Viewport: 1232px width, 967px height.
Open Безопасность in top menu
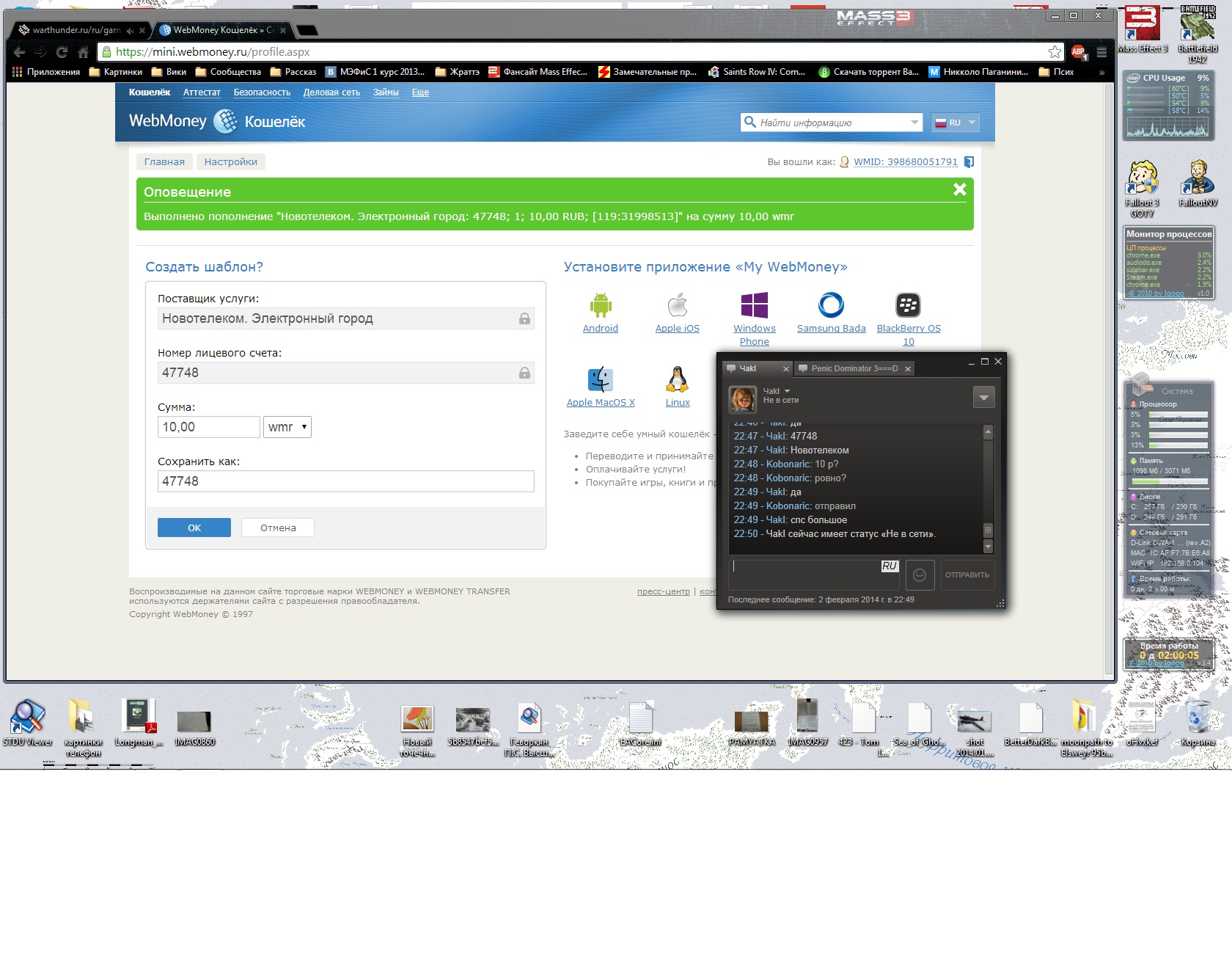pyautogui.click(x=262, y=92)
